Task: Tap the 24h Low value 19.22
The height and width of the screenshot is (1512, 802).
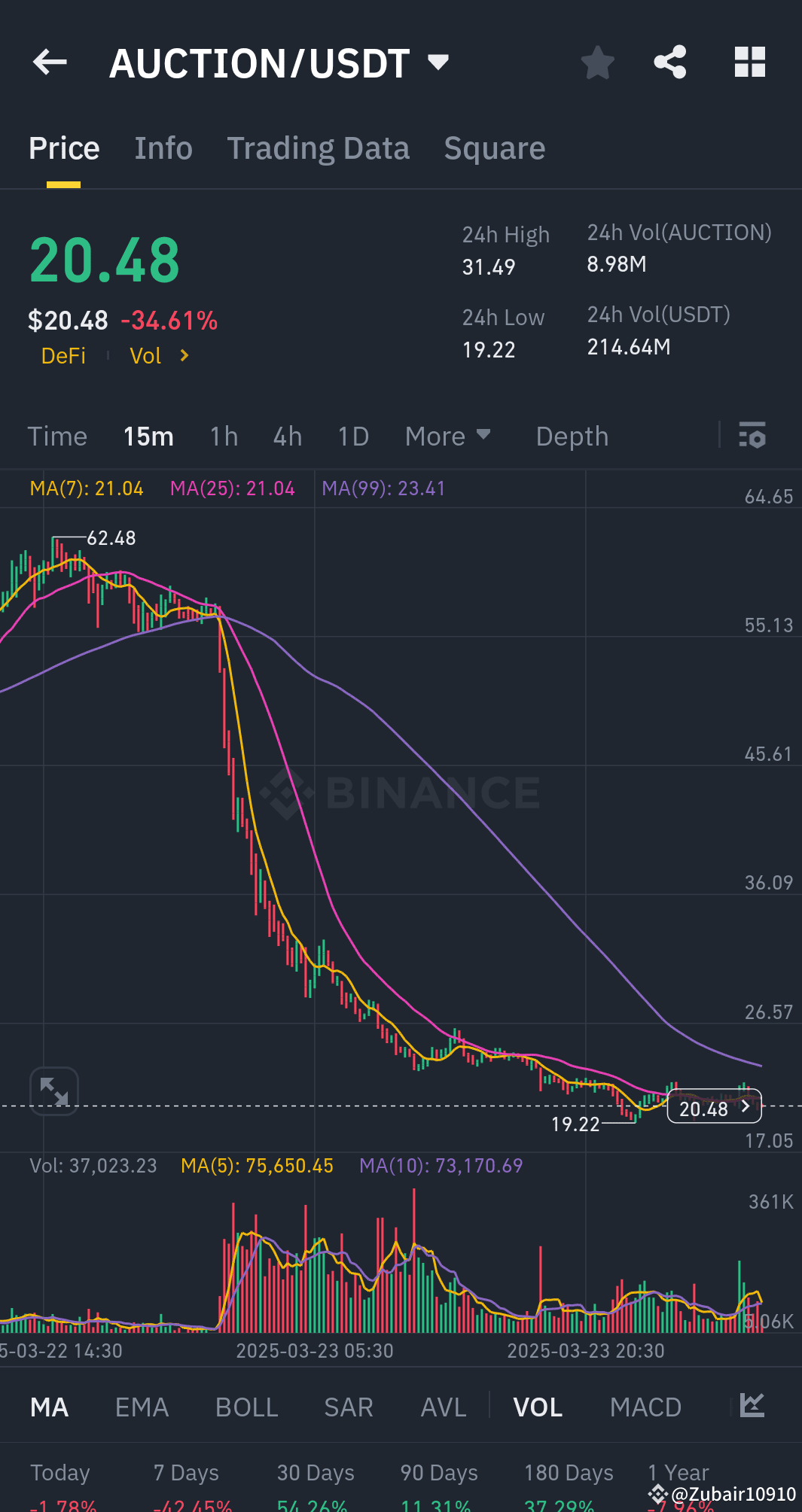Action: pos(489,350)
